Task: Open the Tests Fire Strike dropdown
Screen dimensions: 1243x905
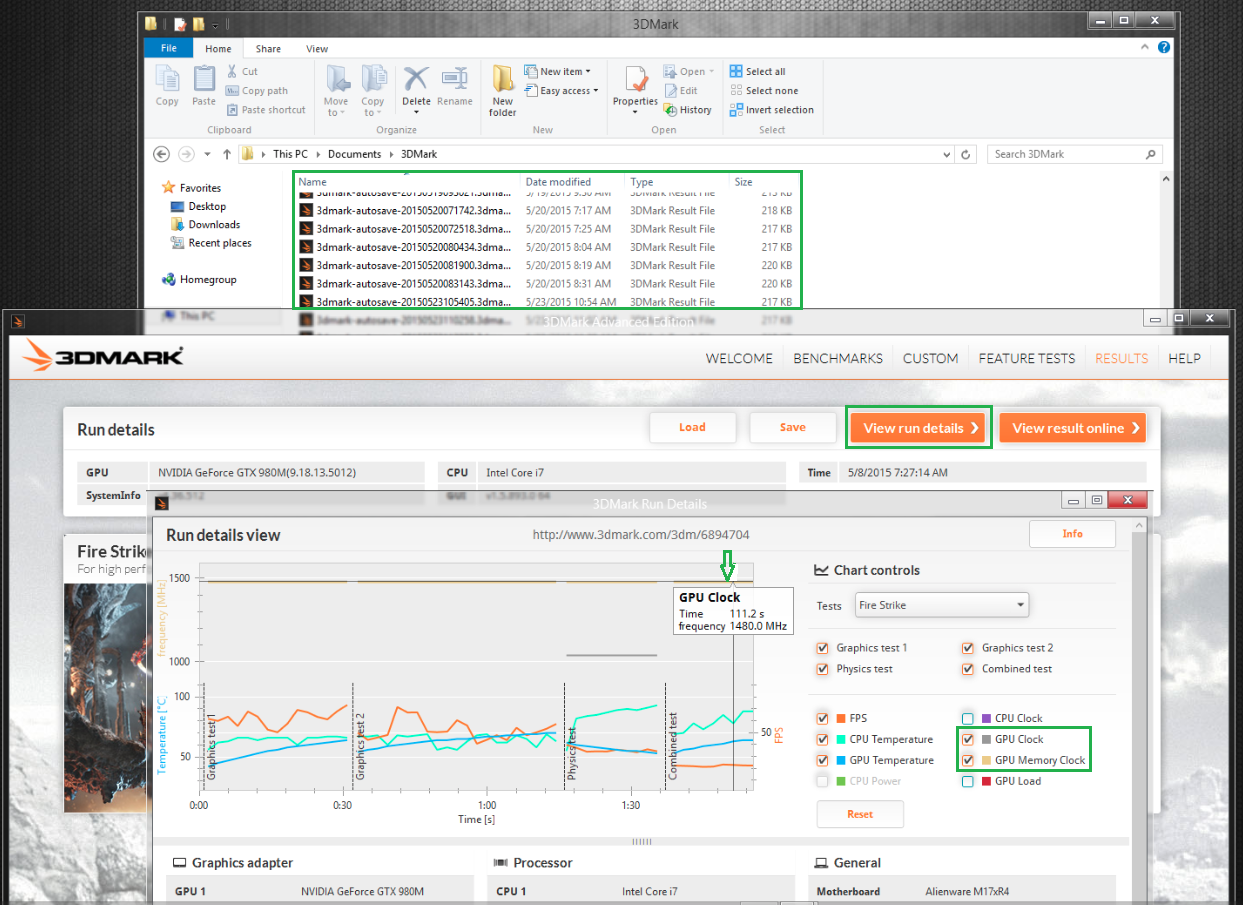Action: (942, 605)
